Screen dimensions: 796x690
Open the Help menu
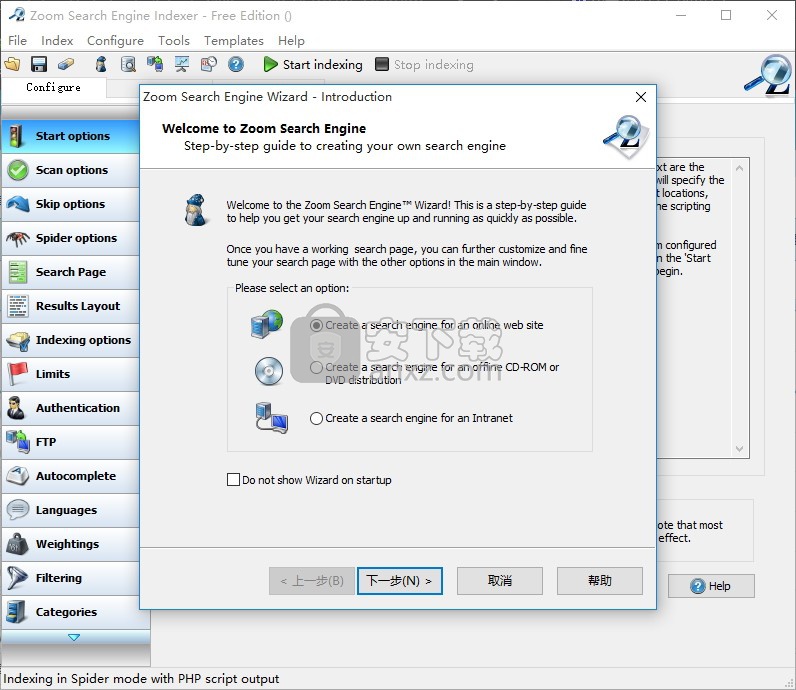[291, 41]
